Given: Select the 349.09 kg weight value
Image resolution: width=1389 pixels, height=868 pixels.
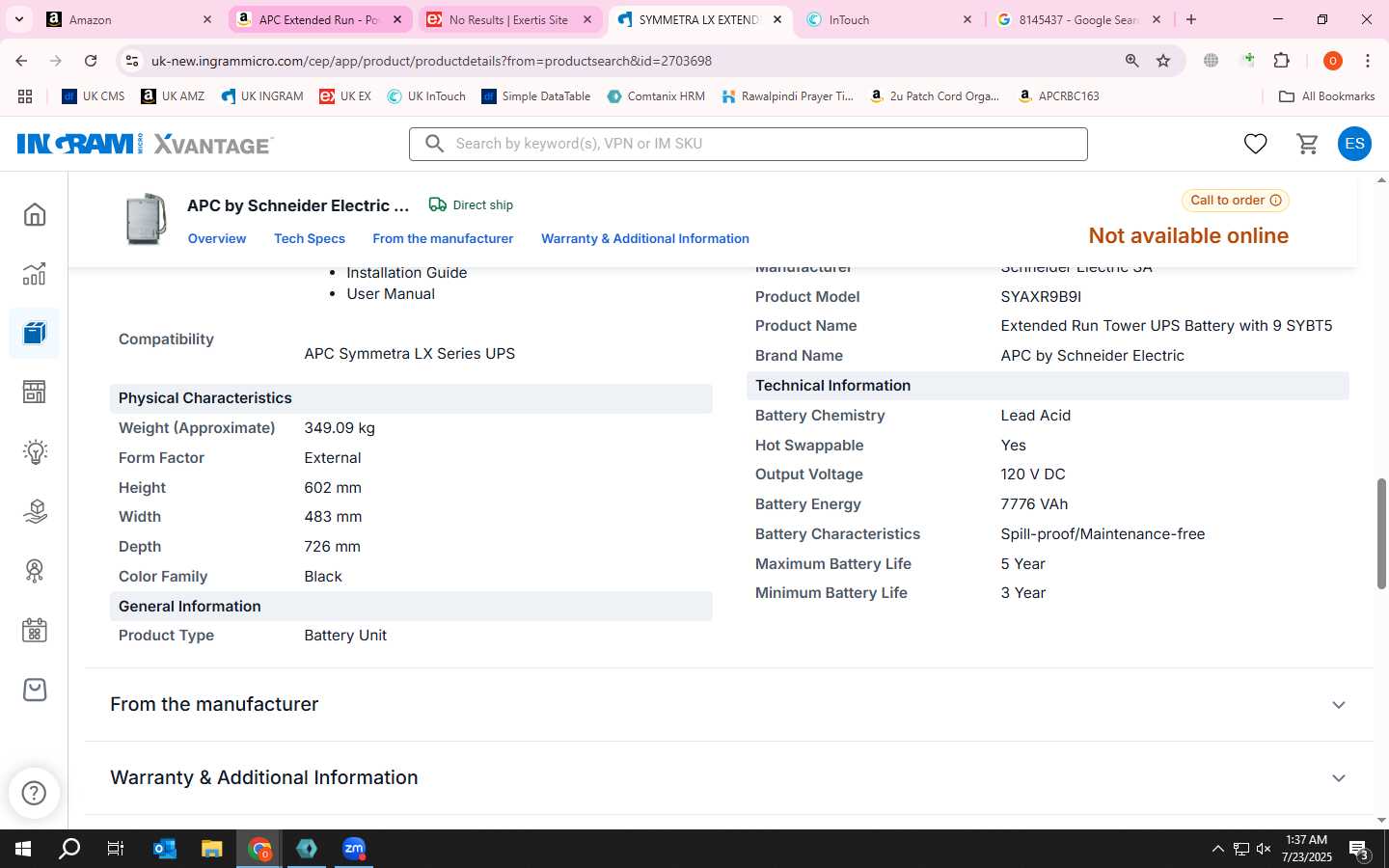Looking at the screenshot, I should pos(340,428).
